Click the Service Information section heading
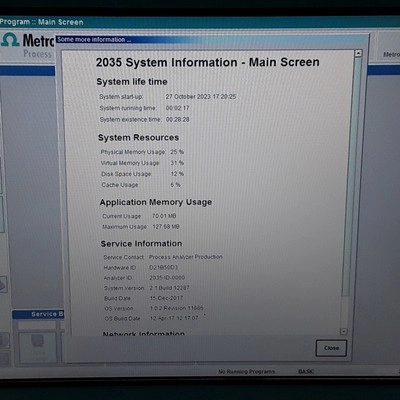Screen dimensions: 400x400 (x=141, y=244)
